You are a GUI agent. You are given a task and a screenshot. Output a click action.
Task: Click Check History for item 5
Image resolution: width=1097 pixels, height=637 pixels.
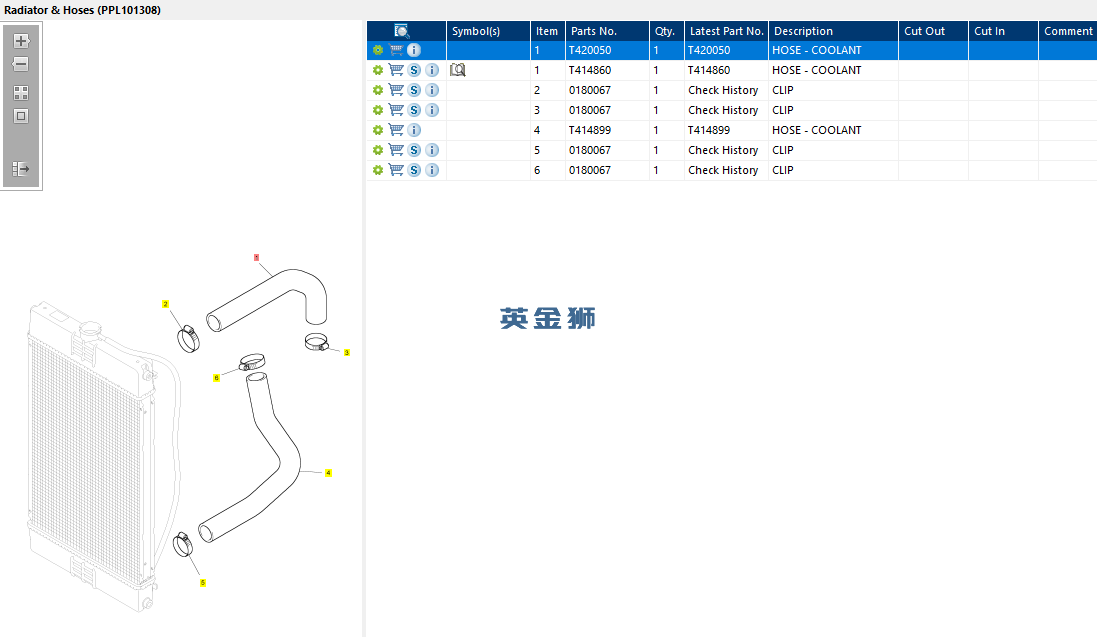723,150
